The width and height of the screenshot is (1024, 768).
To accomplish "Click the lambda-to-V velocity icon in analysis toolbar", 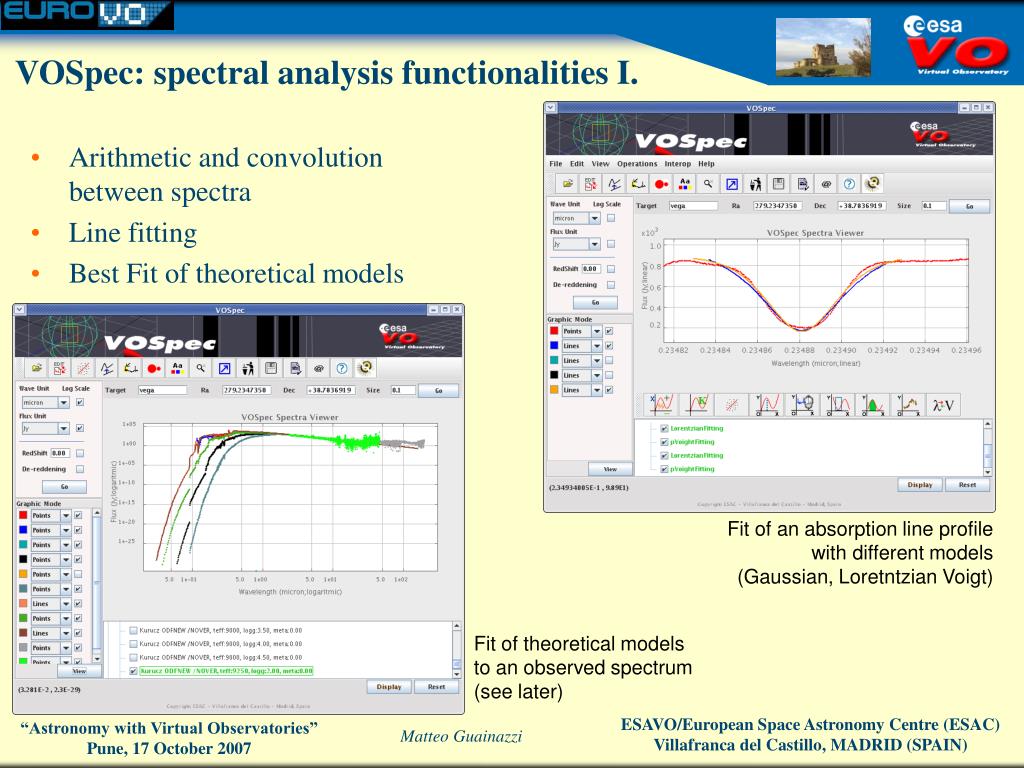I will click(943, 406).
